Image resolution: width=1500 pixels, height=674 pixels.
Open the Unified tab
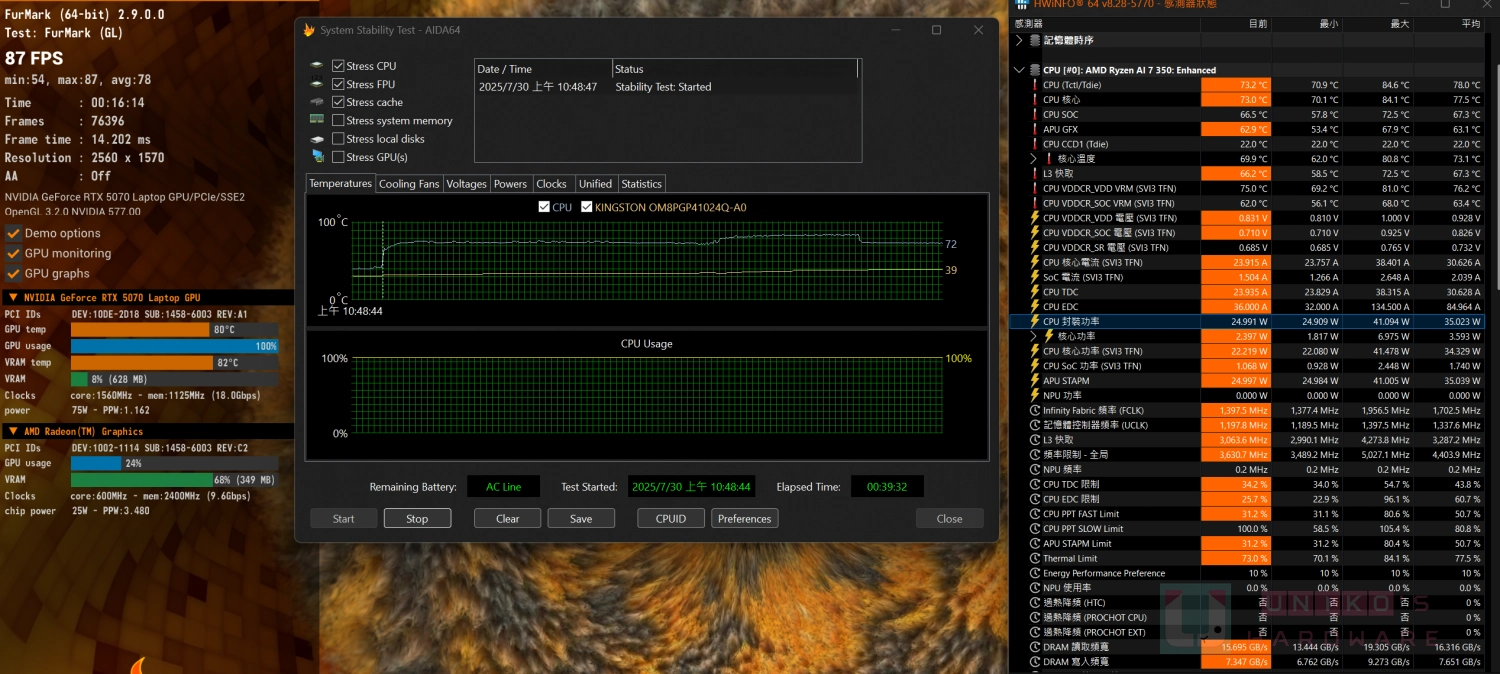(x=595, y=184)
